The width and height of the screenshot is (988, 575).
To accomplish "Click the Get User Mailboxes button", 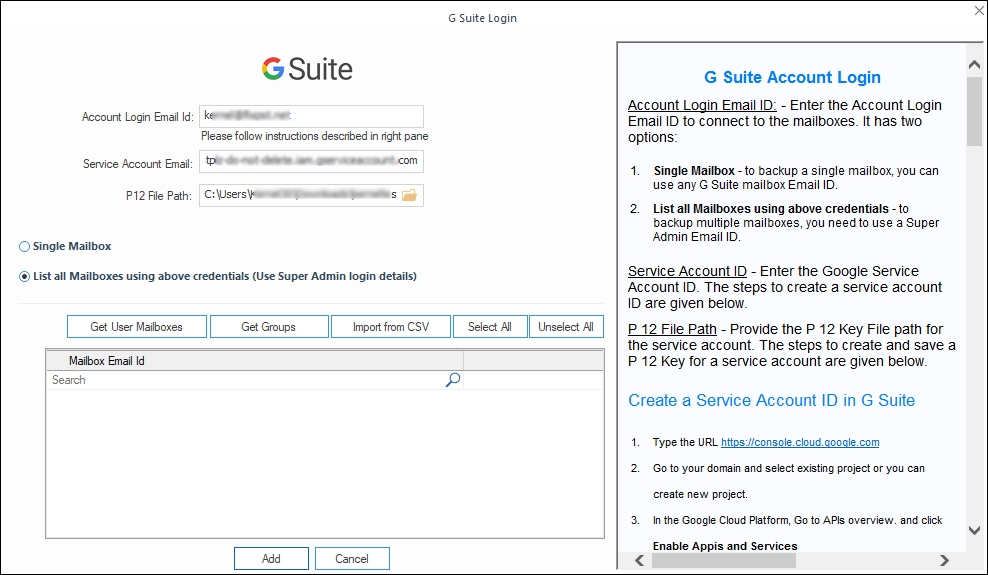I will (x=137, y=327).
